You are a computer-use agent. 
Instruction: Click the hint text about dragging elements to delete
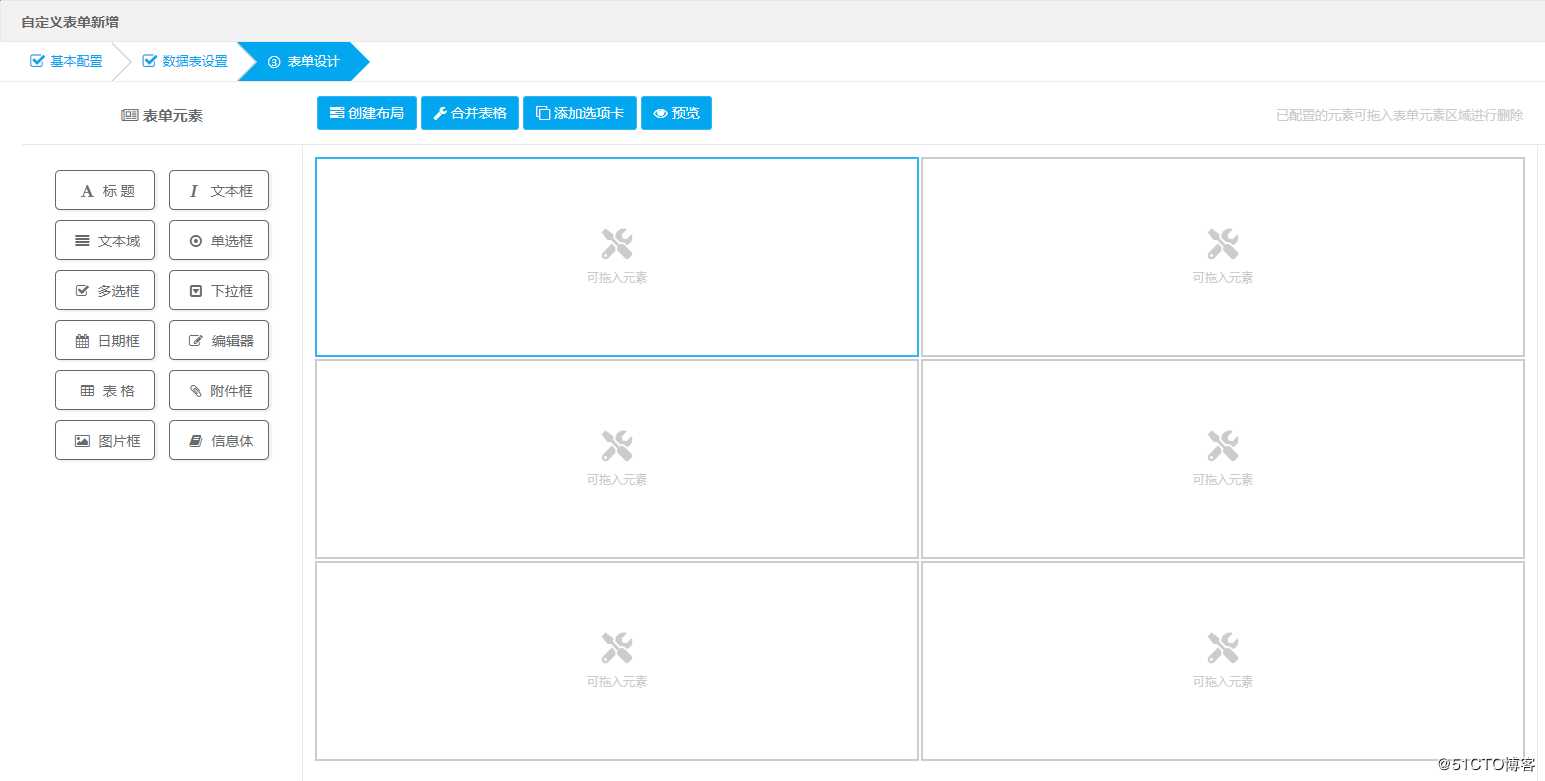point(1400,115)
